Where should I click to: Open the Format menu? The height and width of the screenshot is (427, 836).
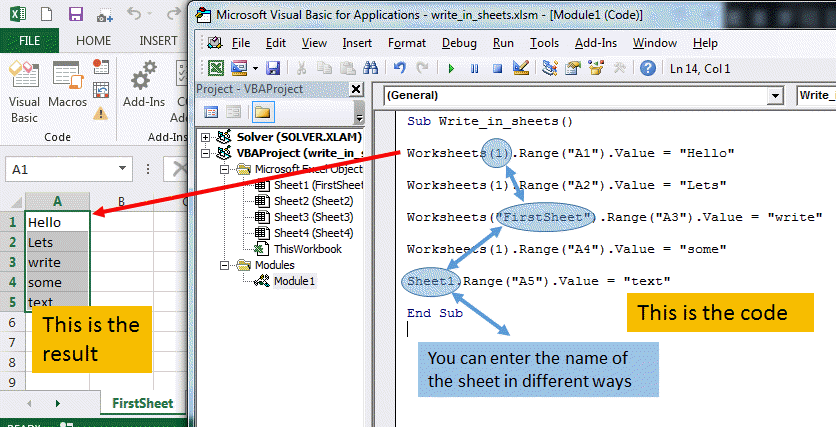pos(407,43)
